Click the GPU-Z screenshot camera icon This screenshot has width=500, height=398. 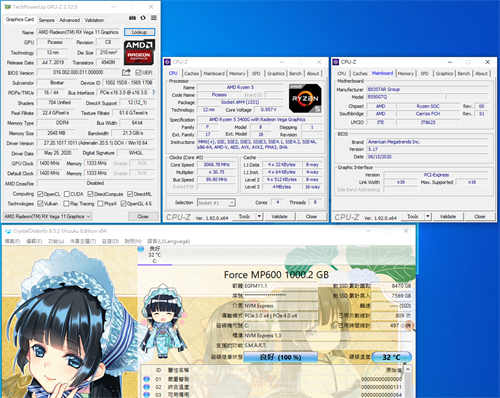coord(132,18)
